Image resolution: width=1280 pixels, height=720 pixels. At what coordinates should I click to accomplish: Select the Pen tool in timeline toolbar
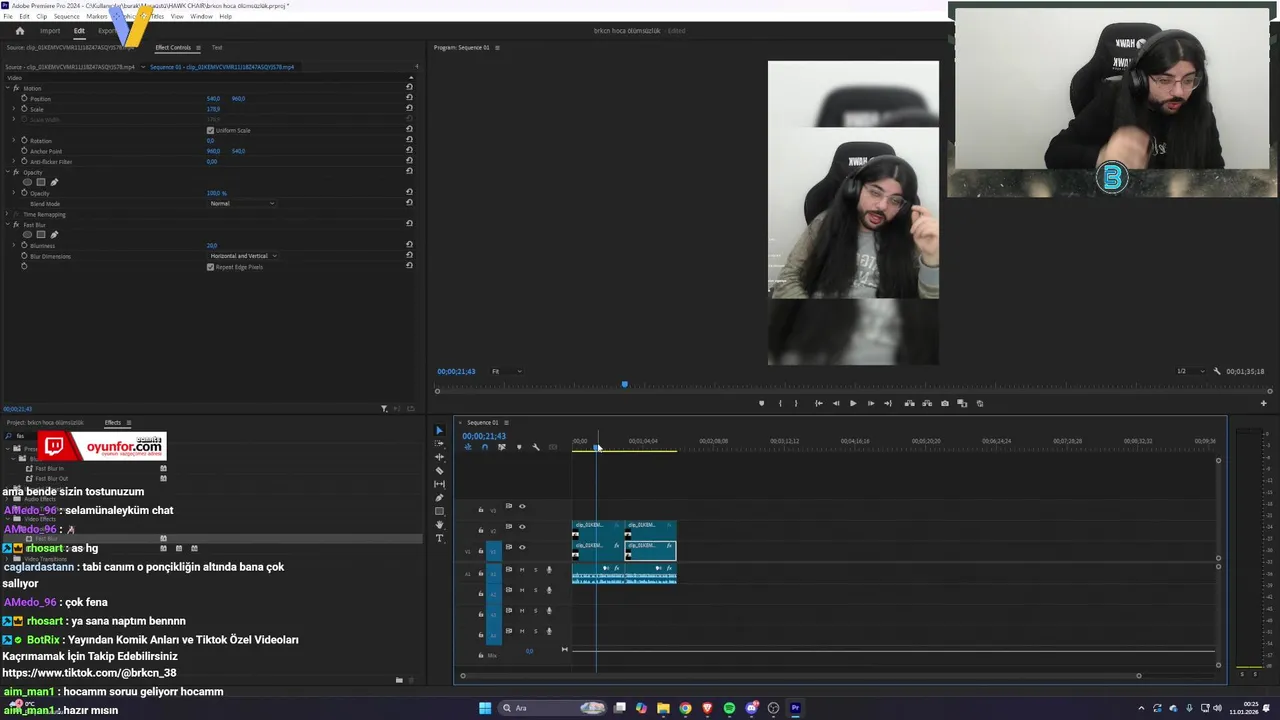(439, 497)
